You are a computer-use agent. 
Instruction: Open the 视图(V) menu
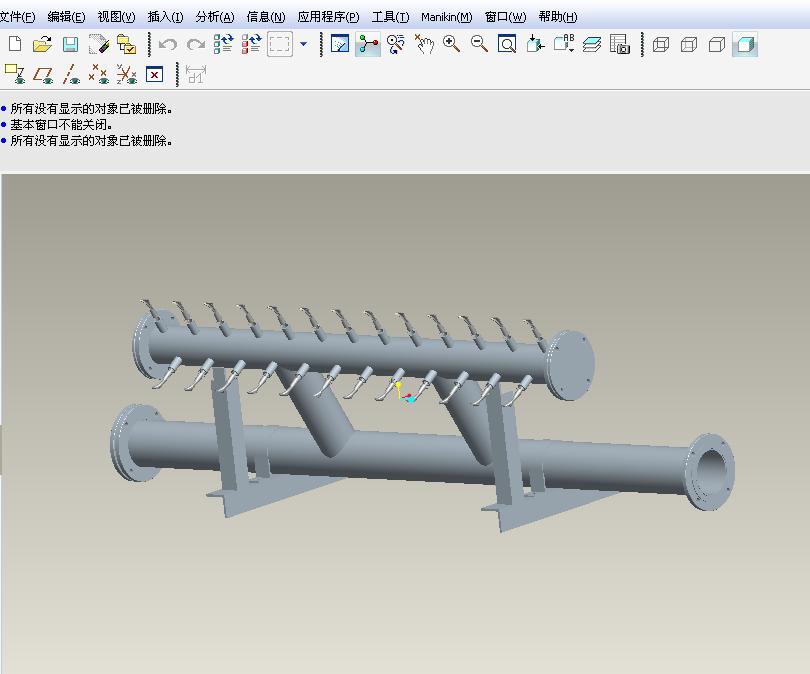click(x=116, y=17)
